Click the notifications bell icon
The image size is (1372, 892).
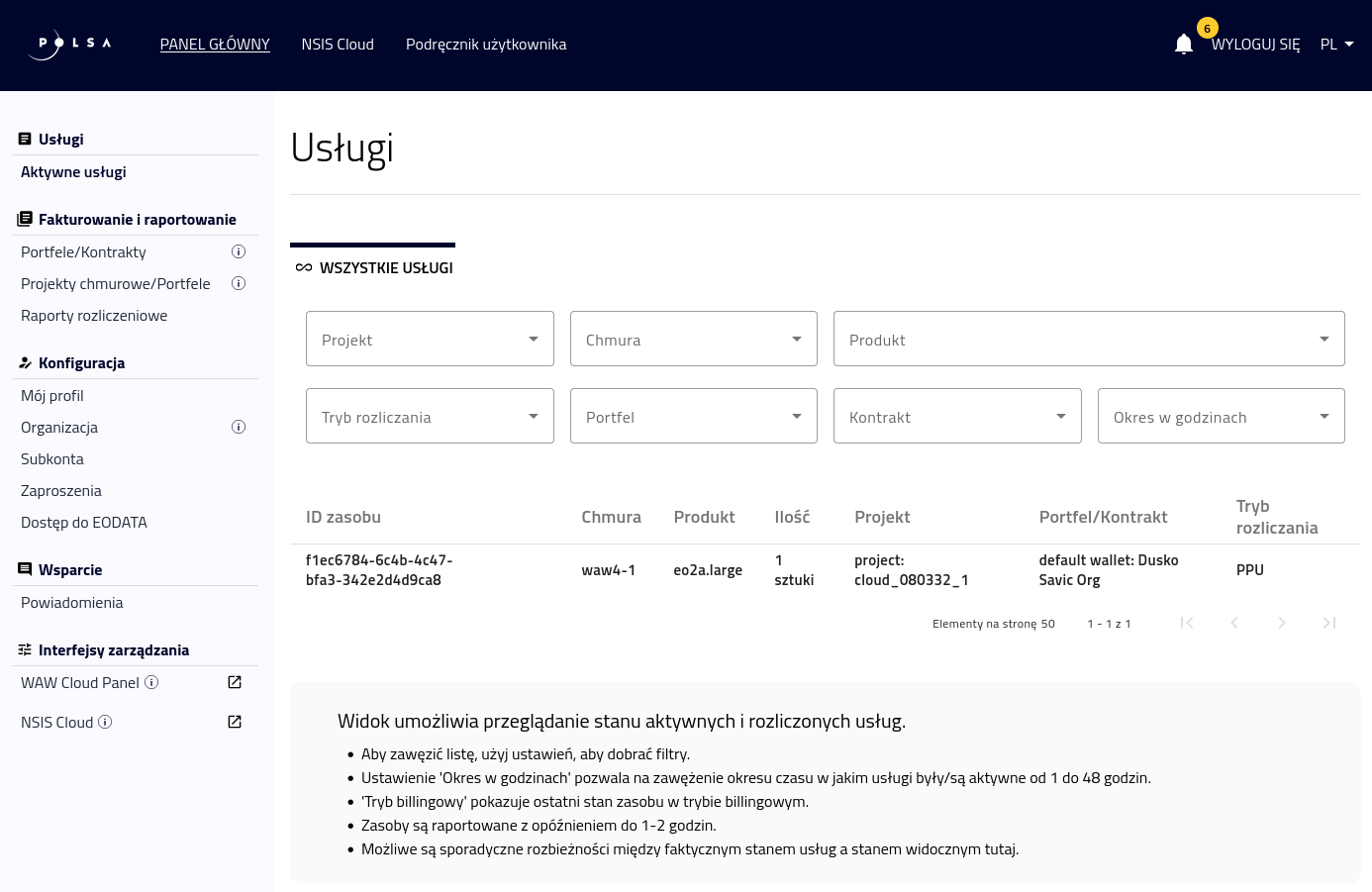tap(1183, 45)
